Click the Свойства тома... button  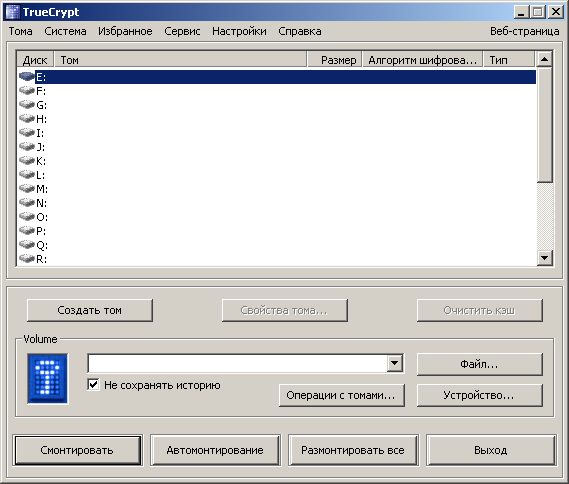284,310
